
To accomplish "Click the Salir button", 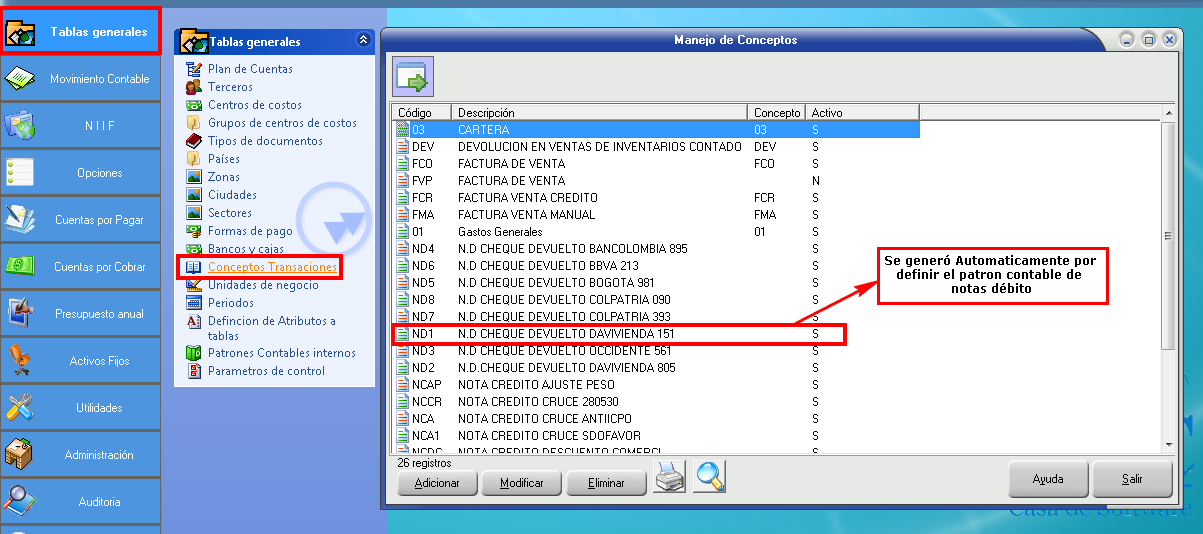I will [x=1131, y=479].
